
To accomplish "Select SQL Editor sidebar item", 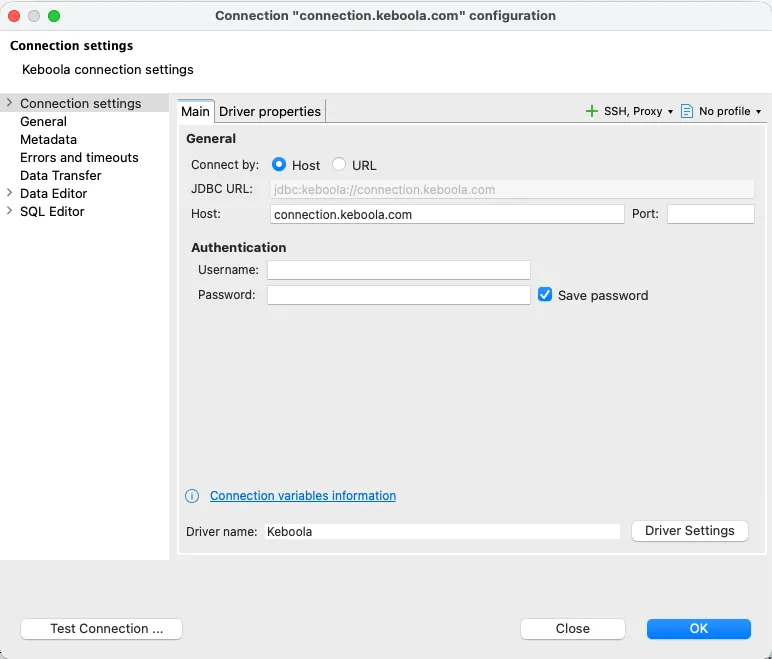I will click(x=52, y=211).
